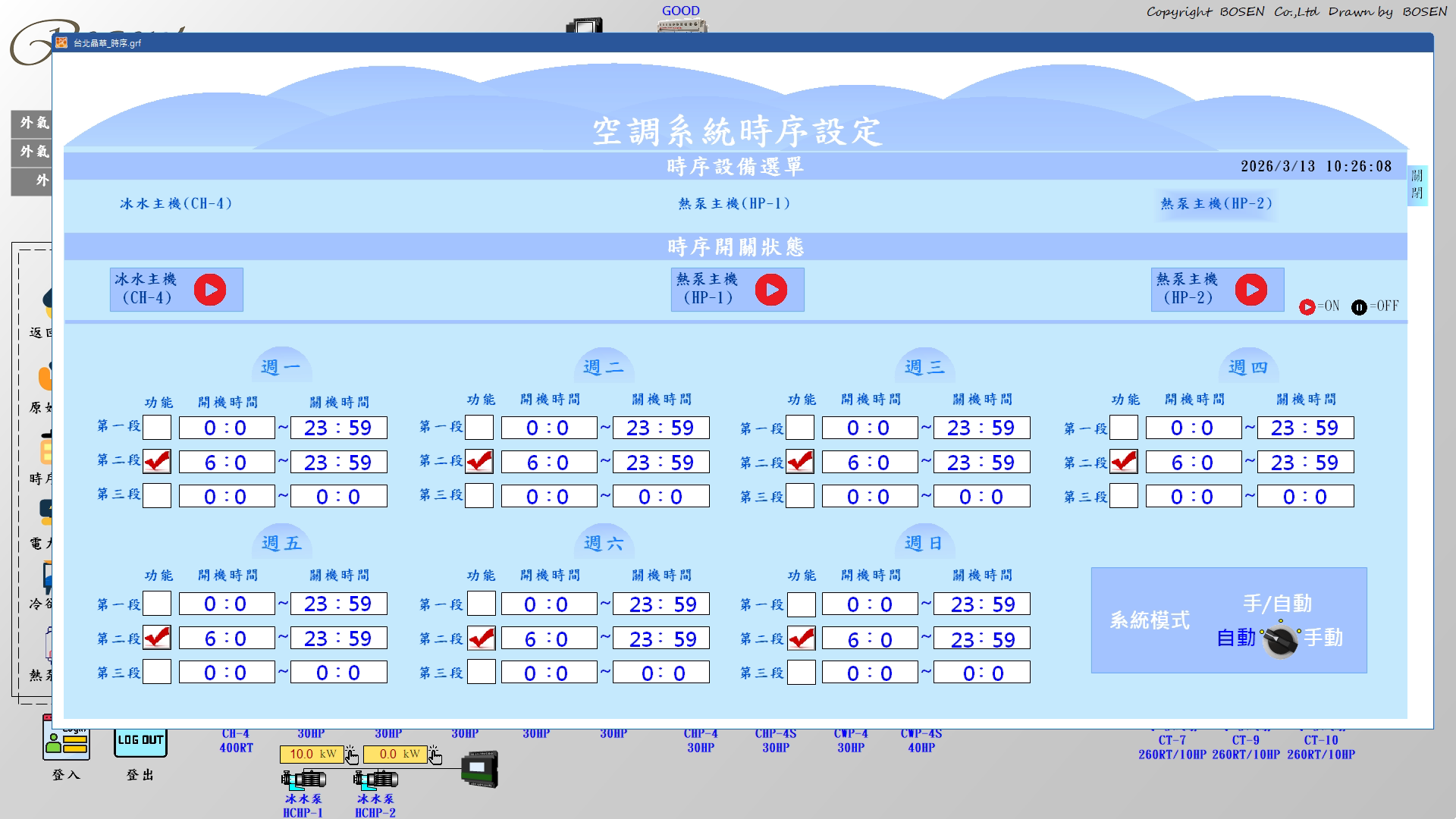The image size is (1456, 819).
Task: Select 熱泵主機(HP-2) in equipment menu
Action: pyautogui.click(x=1216, y=203)
